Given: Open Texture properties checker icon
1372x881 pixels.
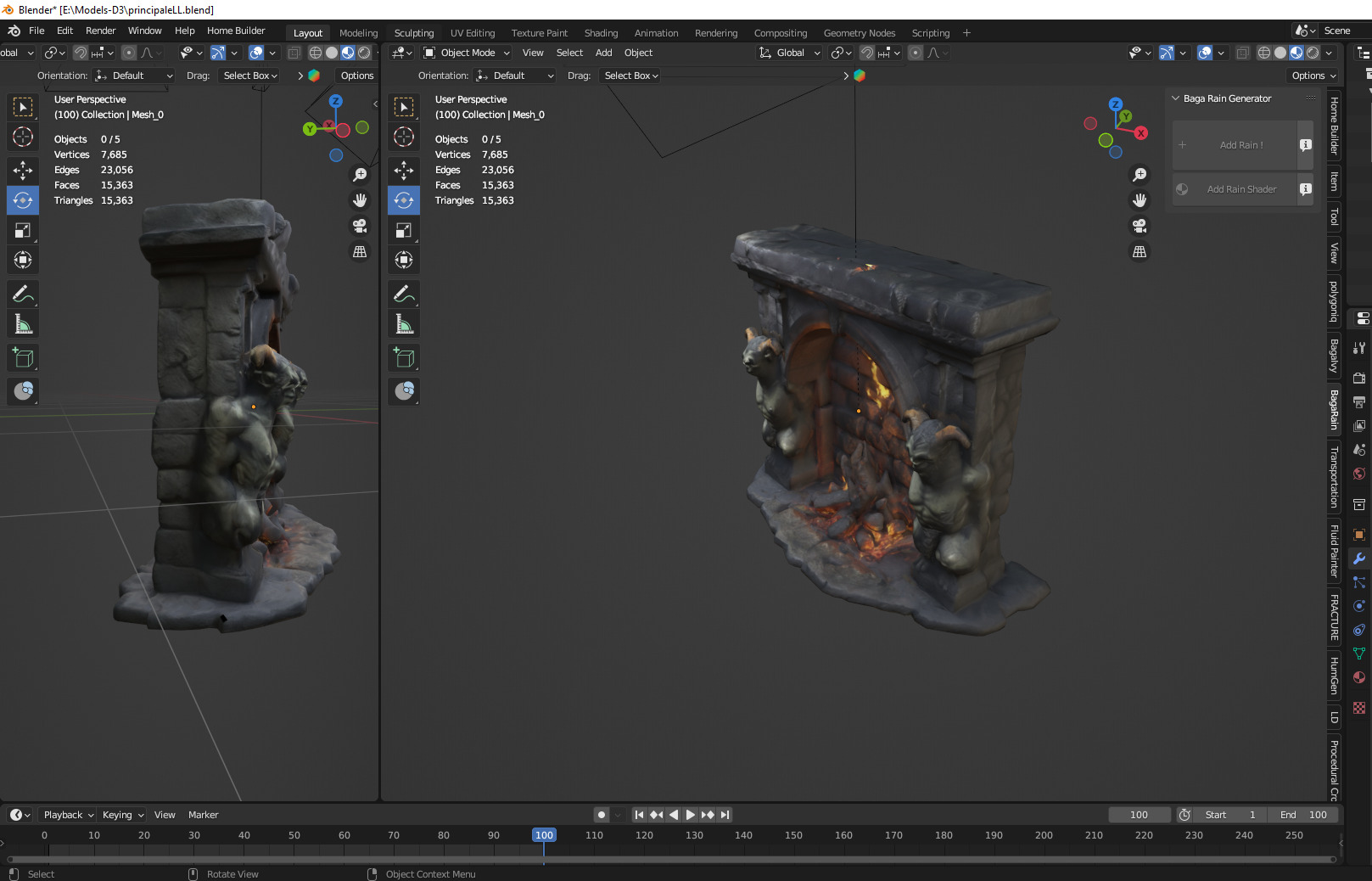Looking at the screenshot, I should coord(1359,708).
